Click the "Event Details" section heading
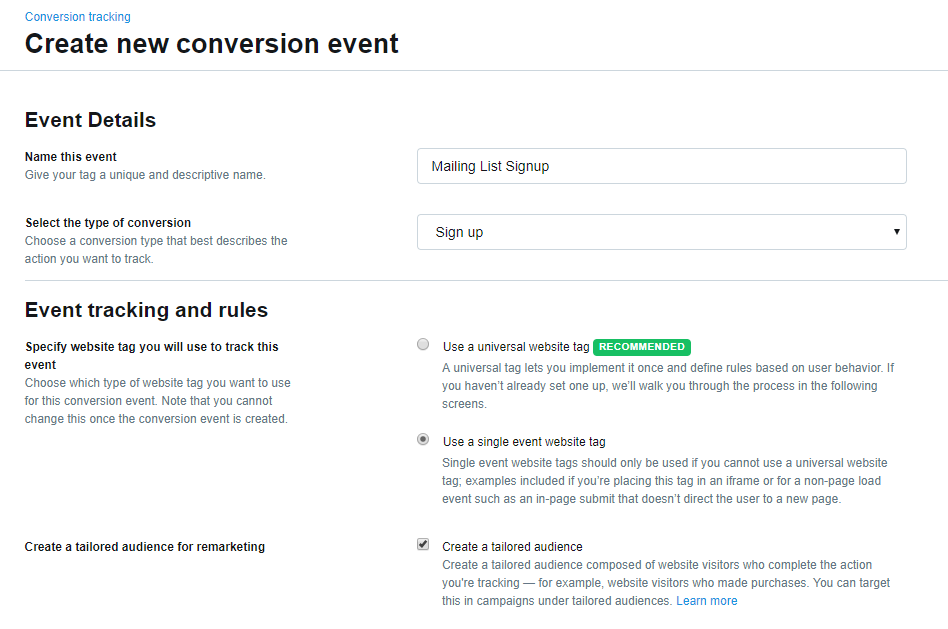Image resolution: width=948 pixels, height=629 pixels. pyautogui.click(x=90, y=119)
